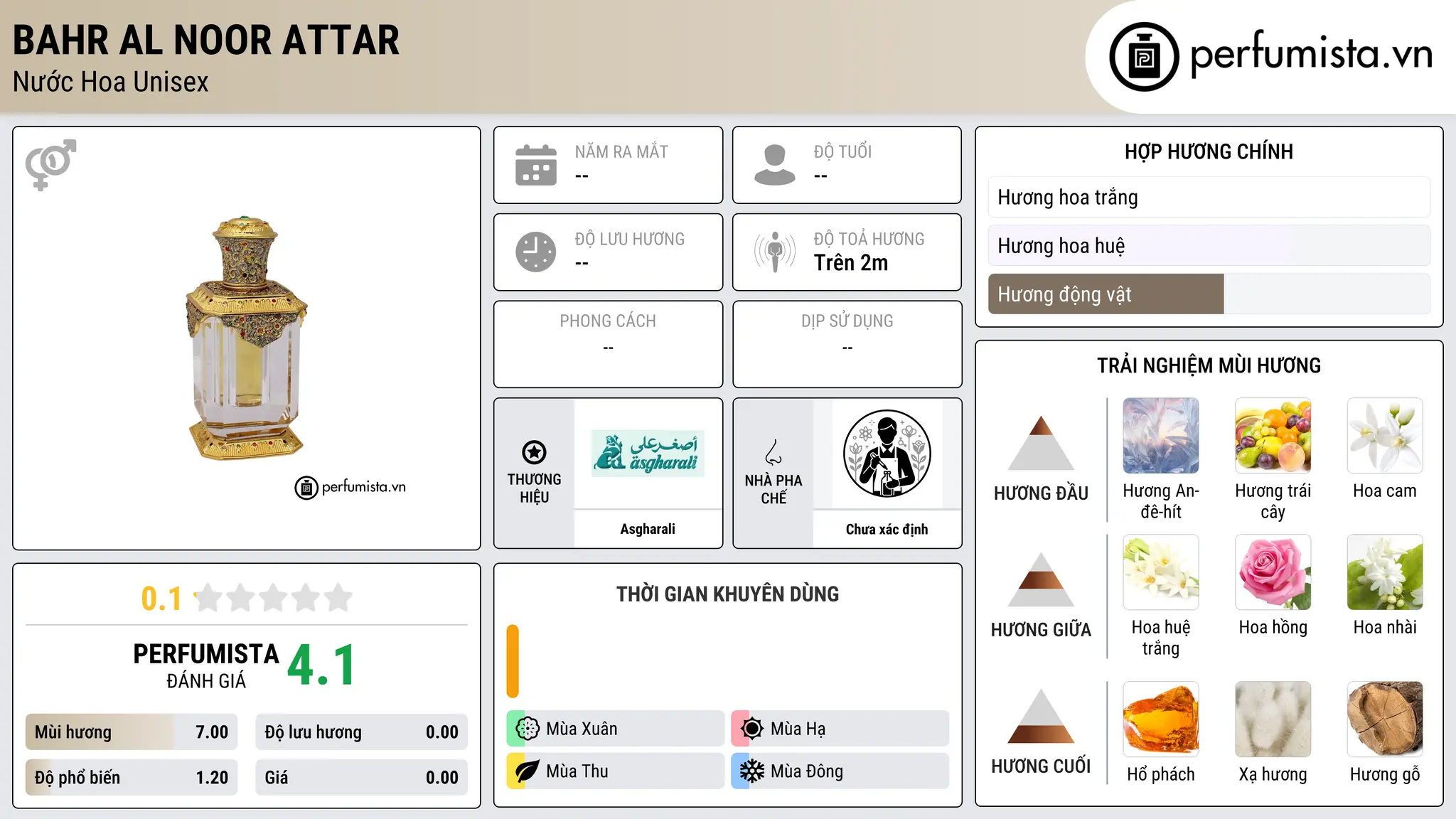
Task: Select the Hoa huệ trắng note image
Action: (x=1161, y=572)
